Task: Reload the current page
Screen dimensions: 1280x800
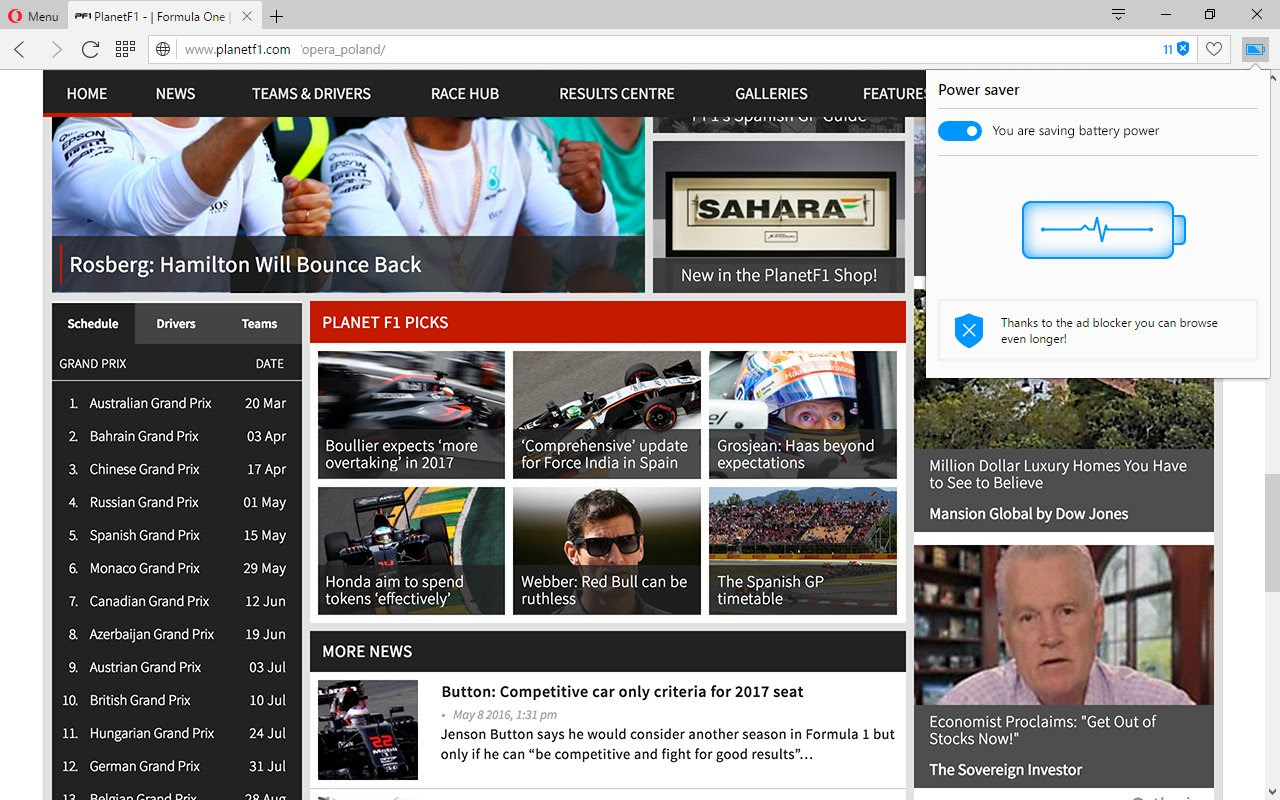Action: coord(90,49)
